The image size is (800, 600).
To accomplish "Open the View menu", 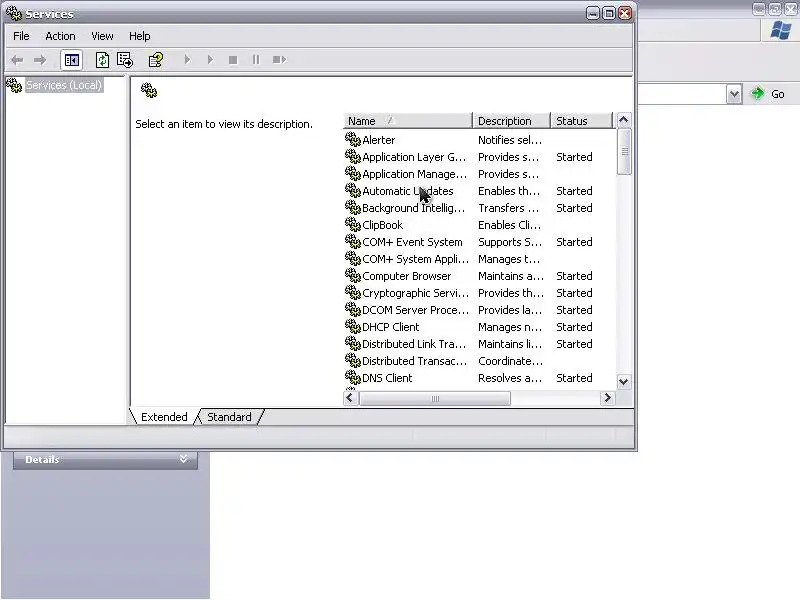I will click(102, 36).
